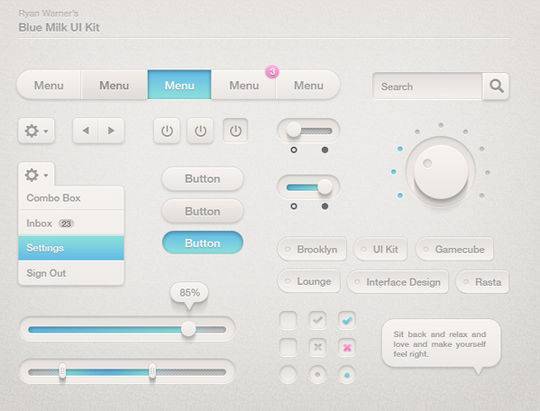Click the left arrow navigation icon
Screen dimensions: 540x411
coord(86,131)
